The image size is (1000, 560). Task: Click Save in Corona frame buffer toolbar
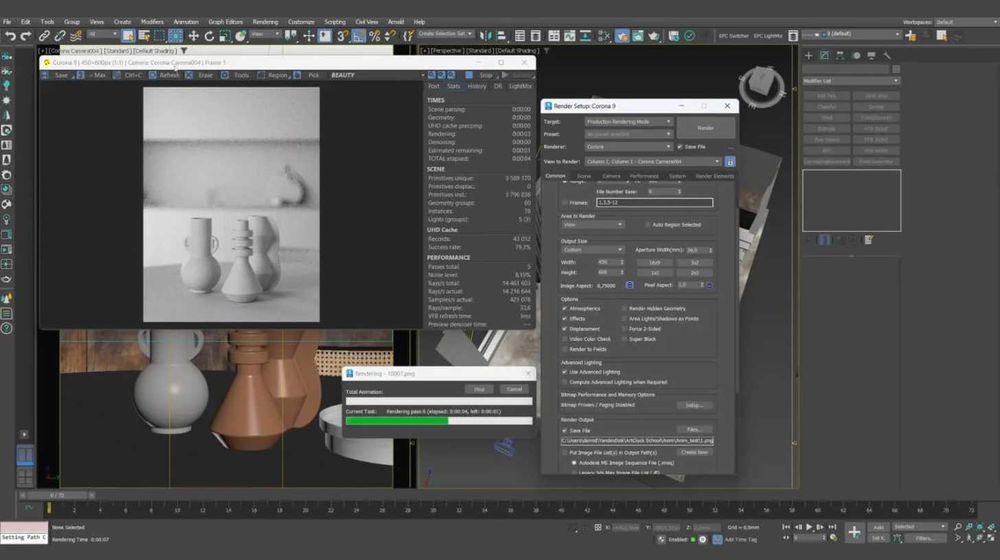(61, 75)
